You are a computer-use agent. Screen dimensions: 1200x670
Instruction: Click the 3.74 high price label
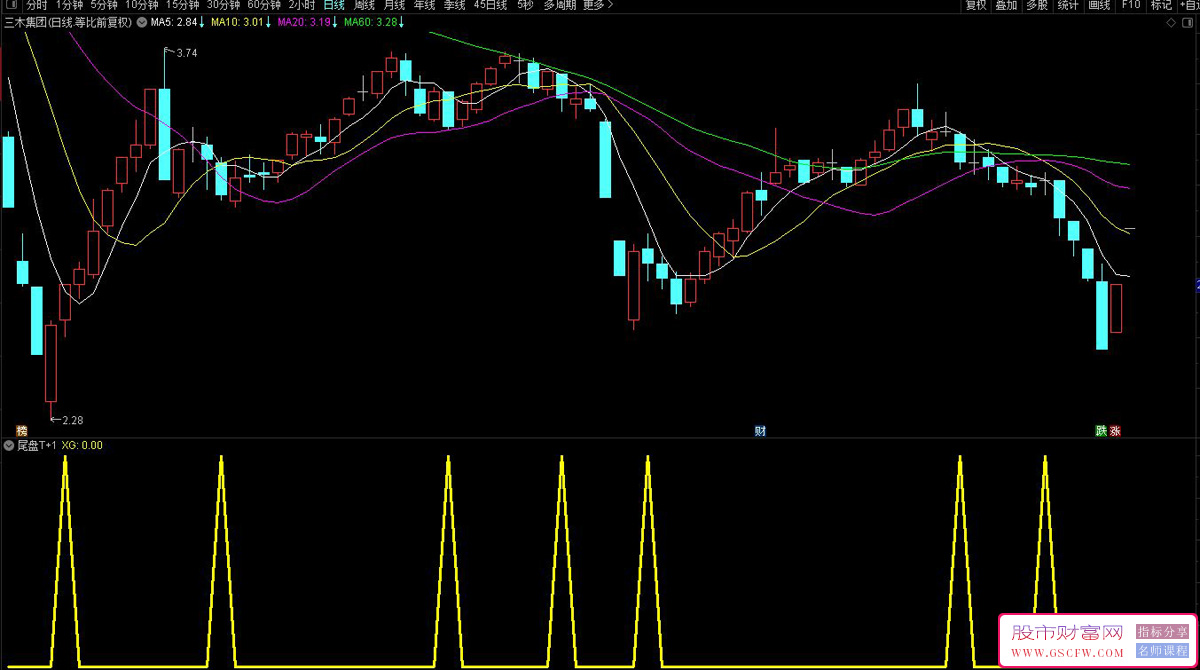[187, 53]
